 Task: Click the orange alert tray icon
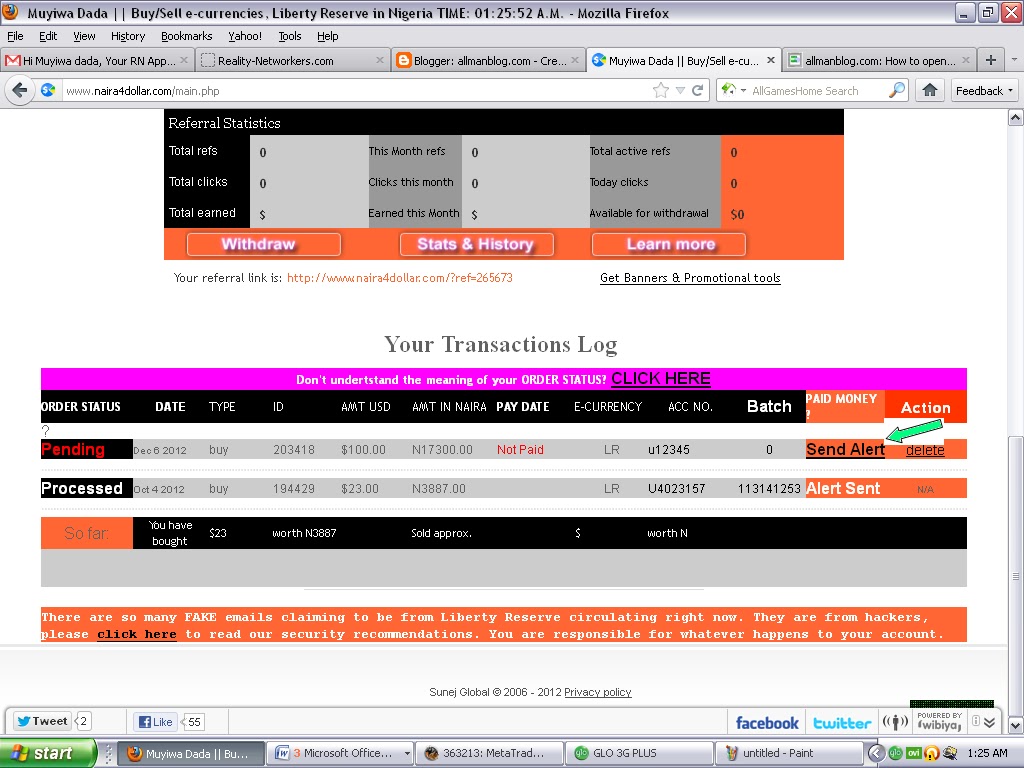[931, 753]
